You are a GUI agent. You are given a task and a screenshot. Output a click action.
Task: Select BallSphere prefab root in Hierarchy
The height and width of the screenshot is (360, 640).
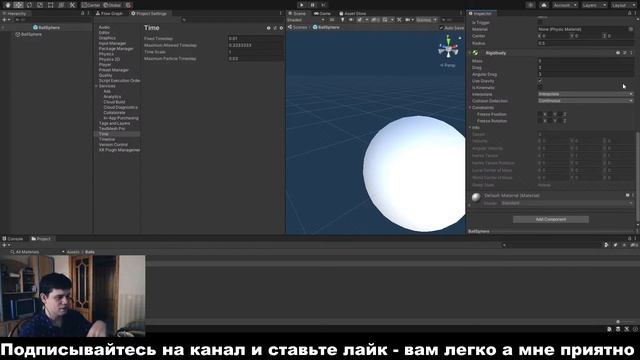click(x=46, y=27)
